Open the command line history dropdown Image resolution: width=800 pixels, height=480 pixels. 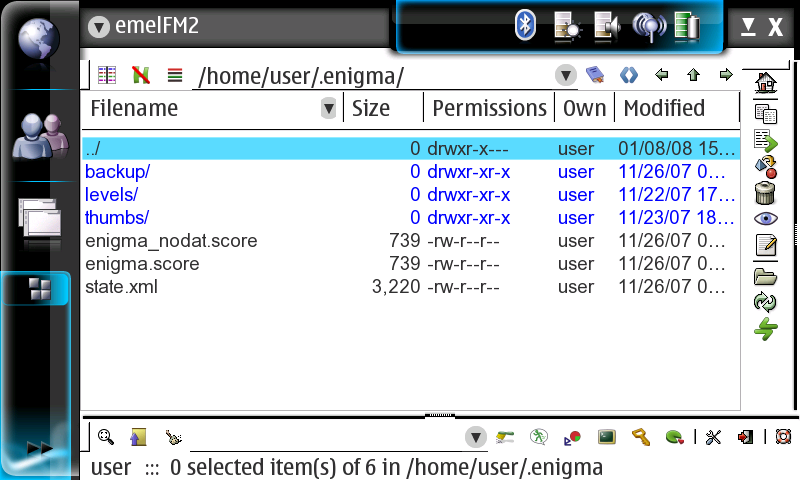[x=476, y=437]
